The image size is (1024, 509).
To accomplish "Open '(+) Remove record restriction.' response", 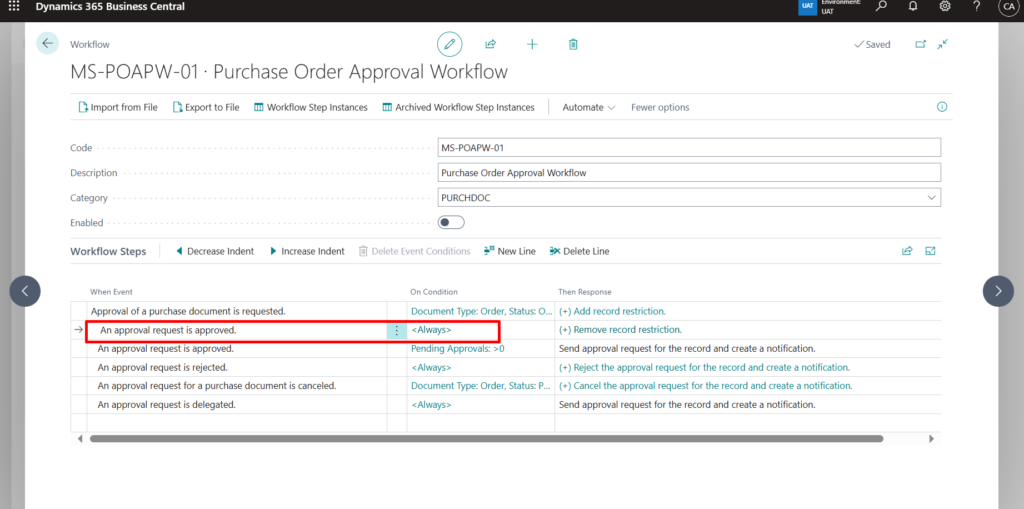I will coord(620,329).
